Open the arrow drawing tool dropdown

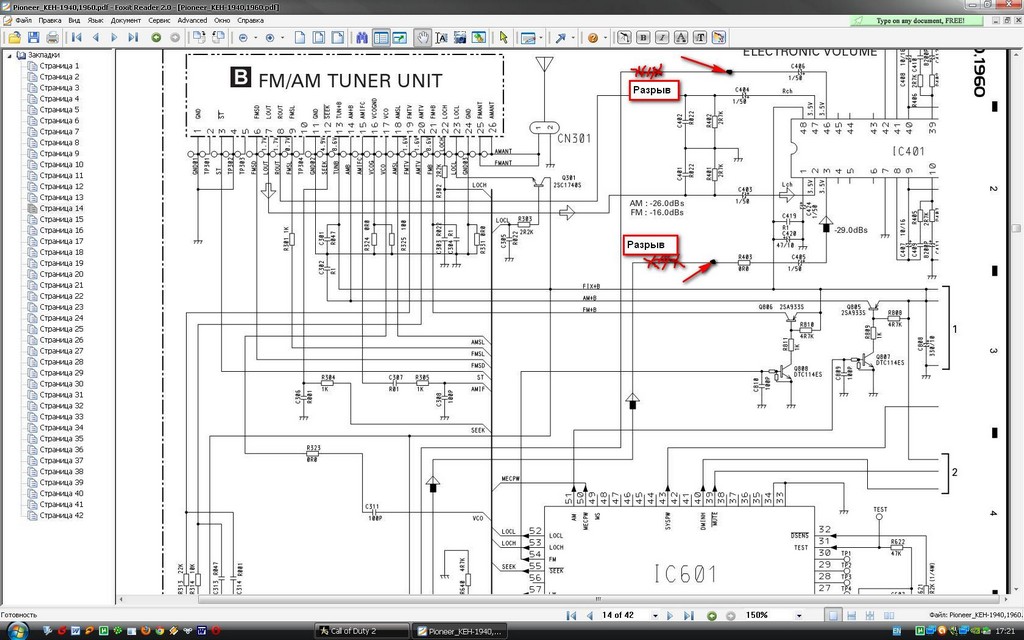click(x=573, y=38)
